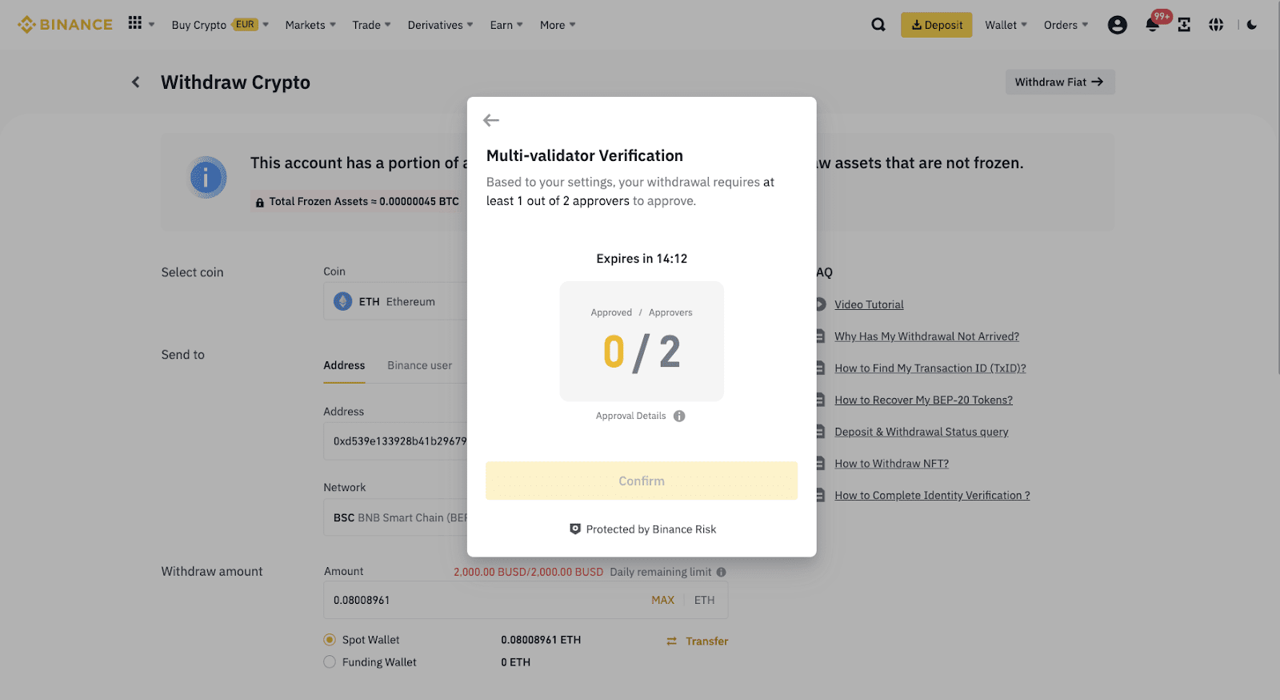The image size is (1280, 700).
Task: Click the Binance logo
Action: click(64, 24)
